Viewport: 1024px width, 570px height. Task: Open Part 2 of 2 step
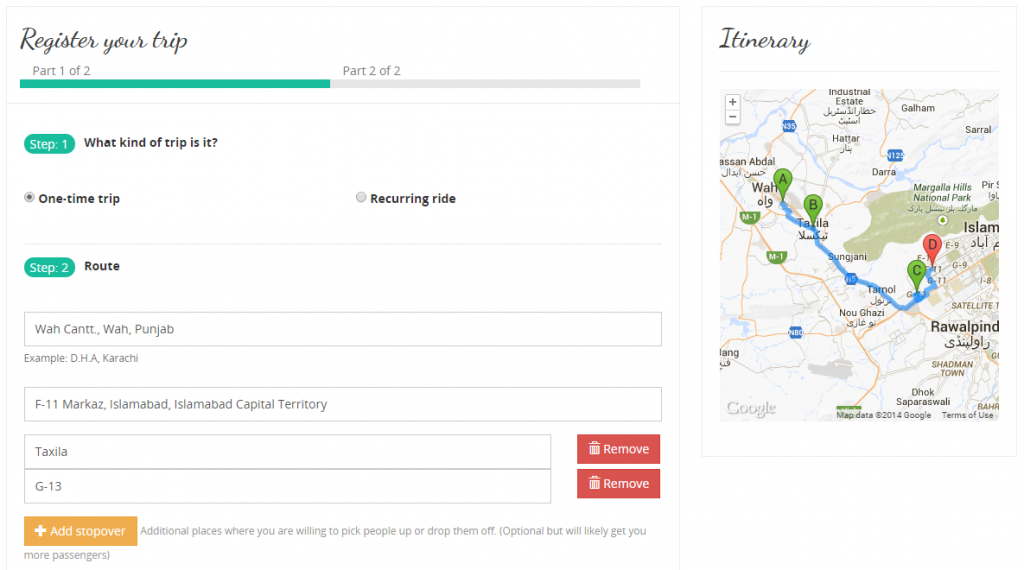point(371,71)
